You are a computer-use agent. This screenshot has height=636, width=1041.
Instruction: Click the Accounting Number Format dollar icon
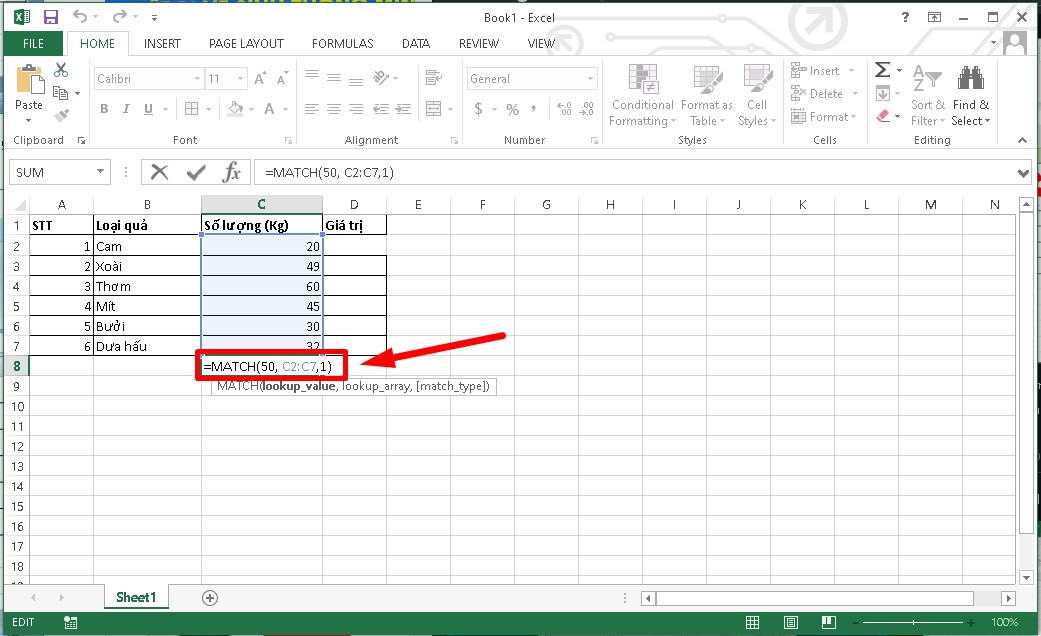coord(479,109)
